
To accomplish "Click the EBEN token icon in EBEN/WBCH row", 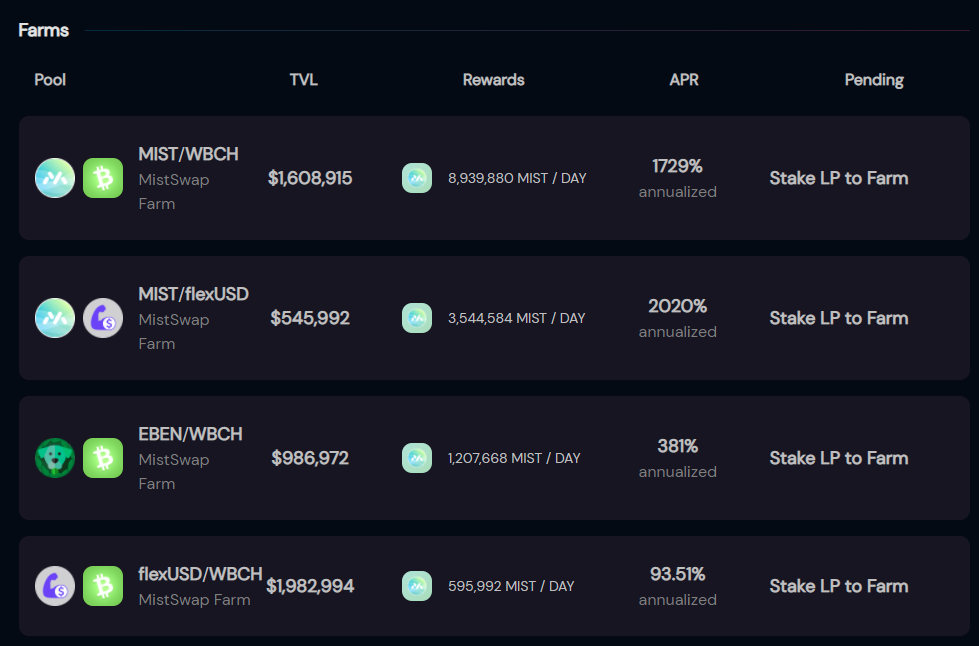I will 55,458.
